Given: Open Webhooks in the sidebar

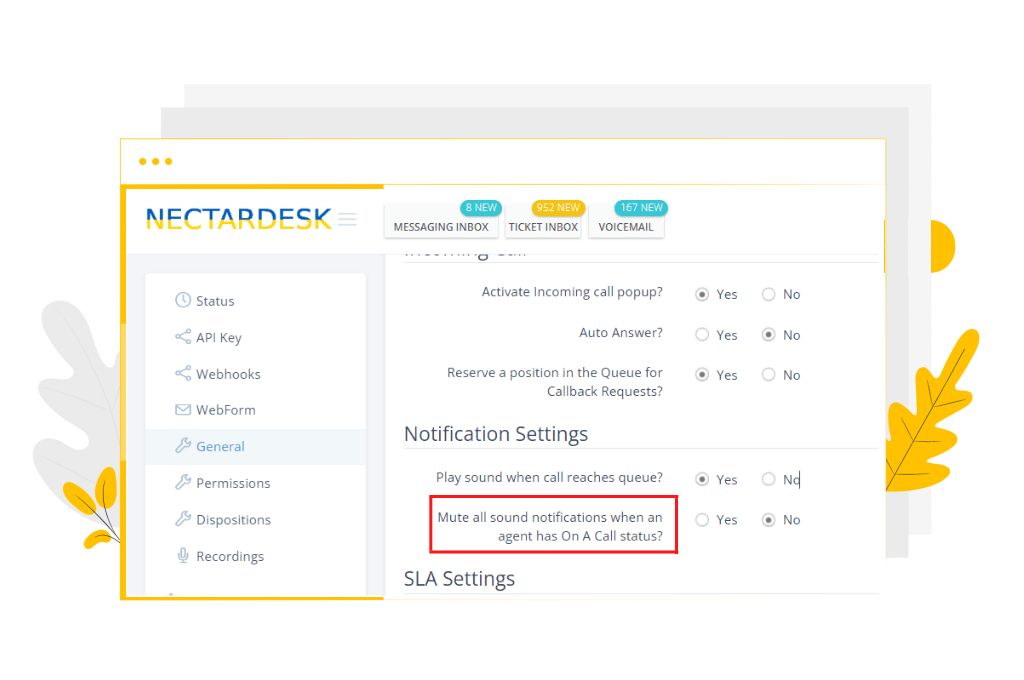Looking at the screenshot, I should coord(255,374).
